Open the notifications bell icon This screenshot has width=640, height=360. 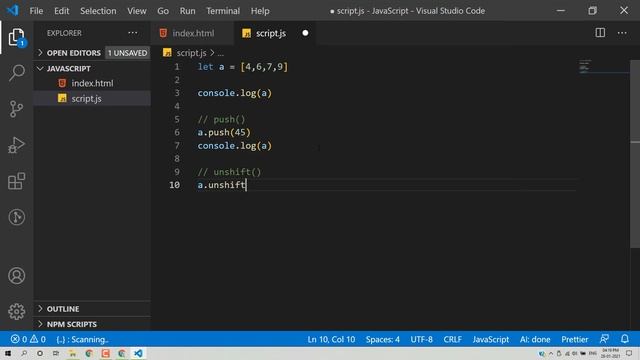pos(624,339)
